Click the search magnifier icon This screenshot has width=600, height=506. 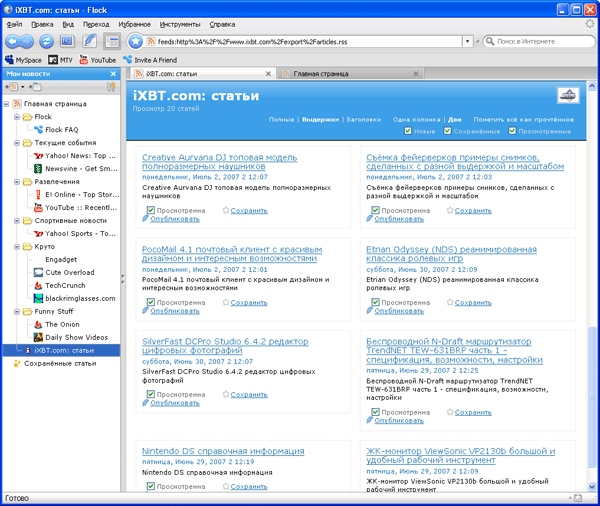[x=490, y=41]
